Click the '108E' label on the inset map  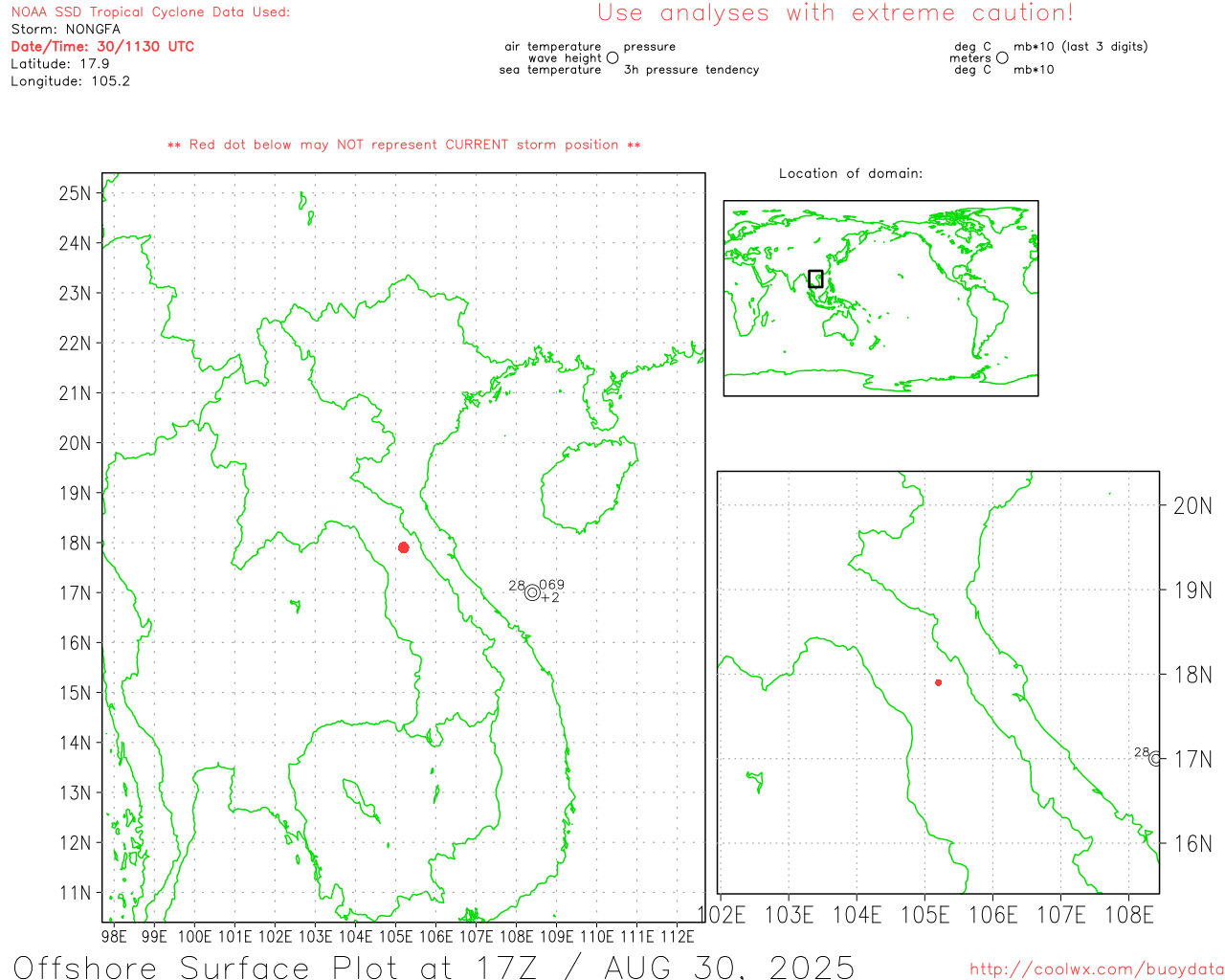pyautogui.click(x=1129, y=915)
